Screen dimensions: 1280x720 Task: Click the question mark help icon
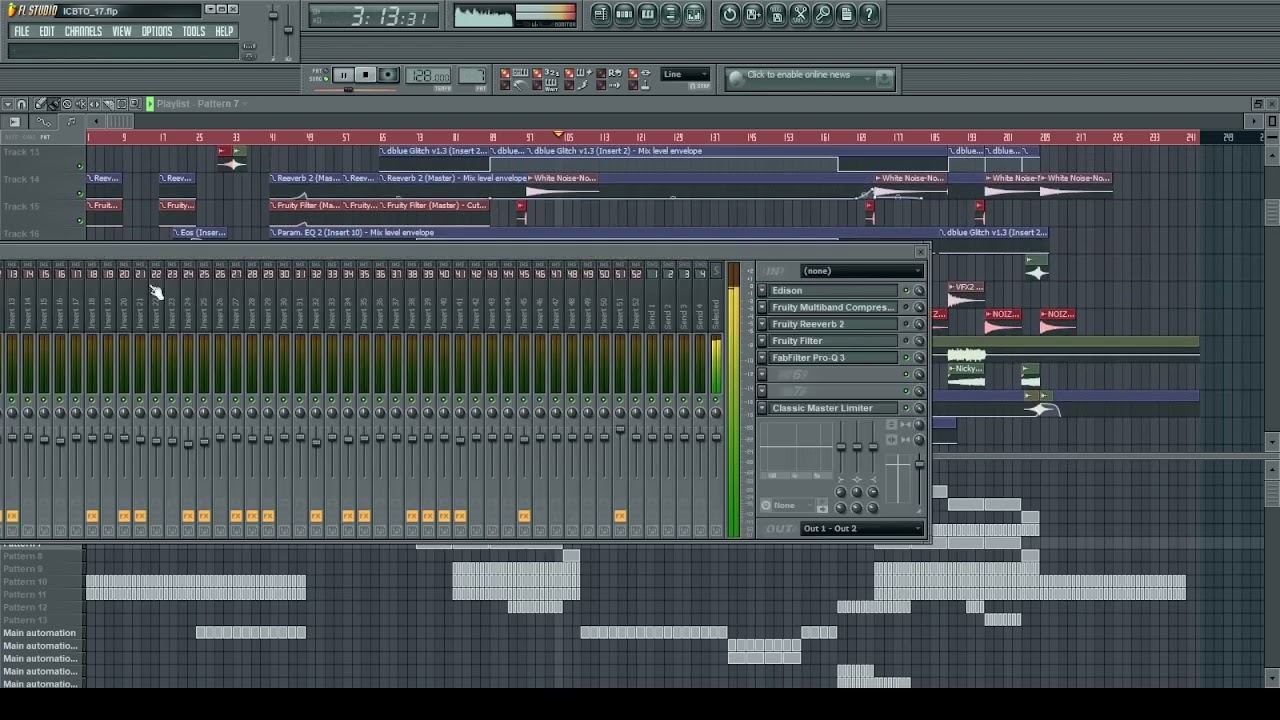pyautogui.click(x=869, y=14)
